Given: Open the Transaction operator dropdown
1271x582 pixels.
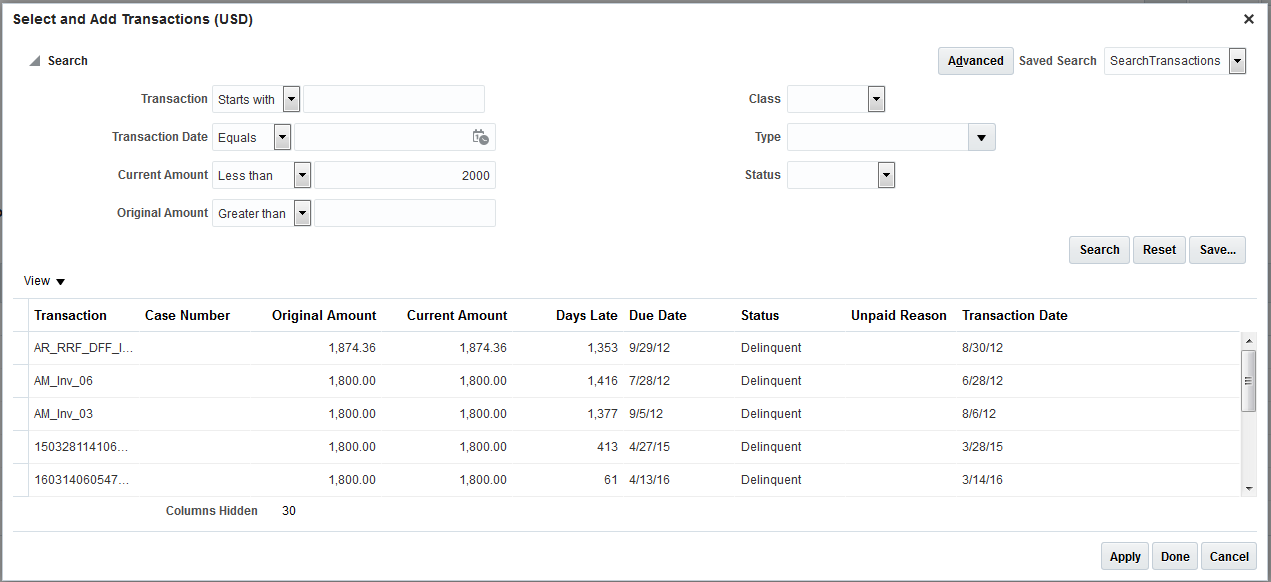Looking at the screenshot, I should tap(291, 99).
